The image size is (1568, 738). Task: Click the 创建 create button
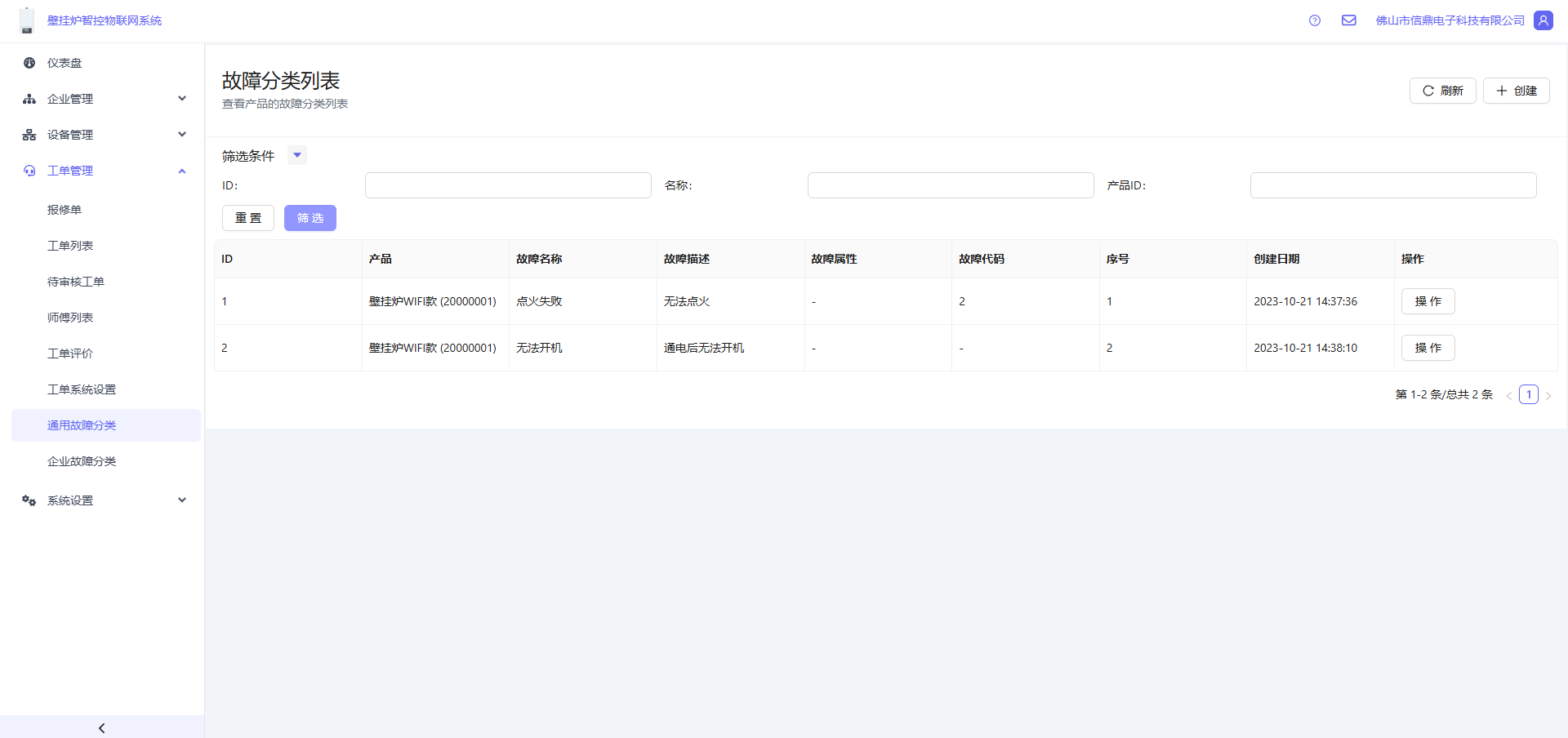click(1516, 91)
